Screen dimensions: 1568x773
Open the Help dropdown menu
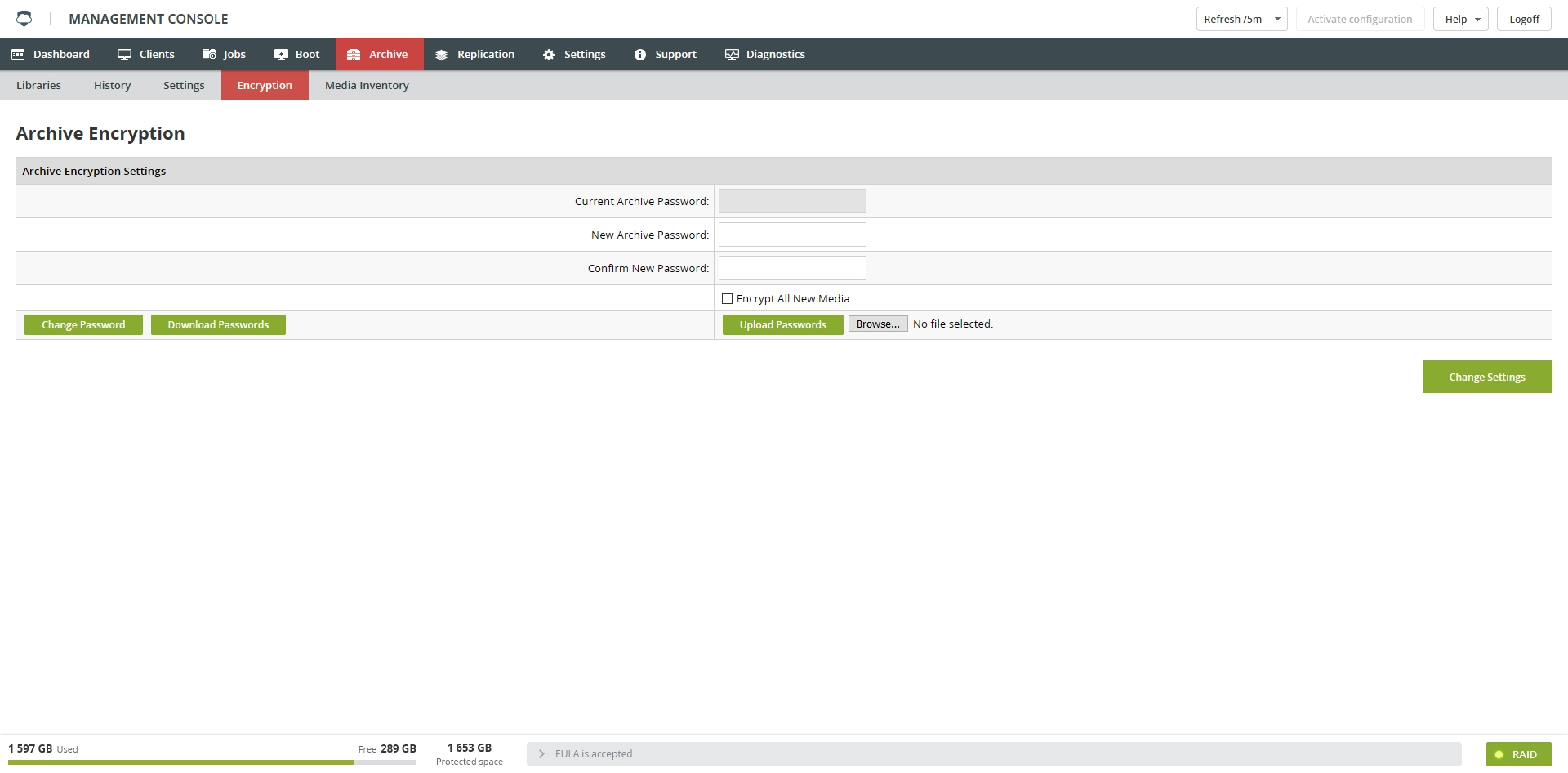click(1461, 19)
